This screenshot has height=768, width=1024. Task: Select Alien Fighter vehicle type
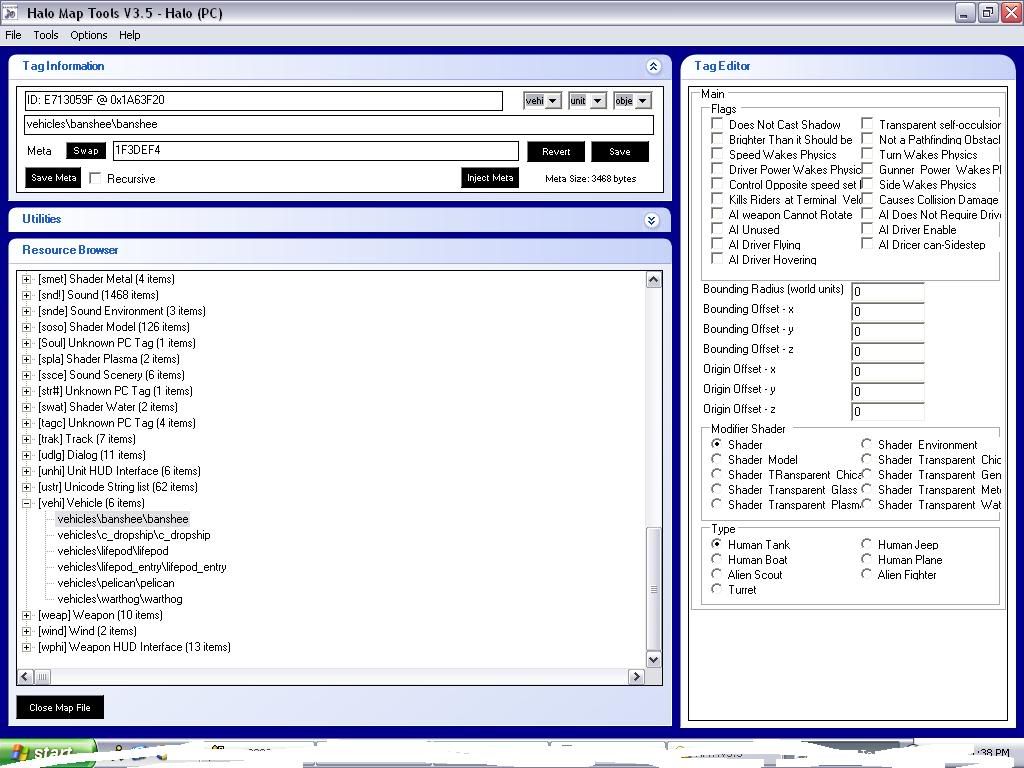tap(867, 574)
